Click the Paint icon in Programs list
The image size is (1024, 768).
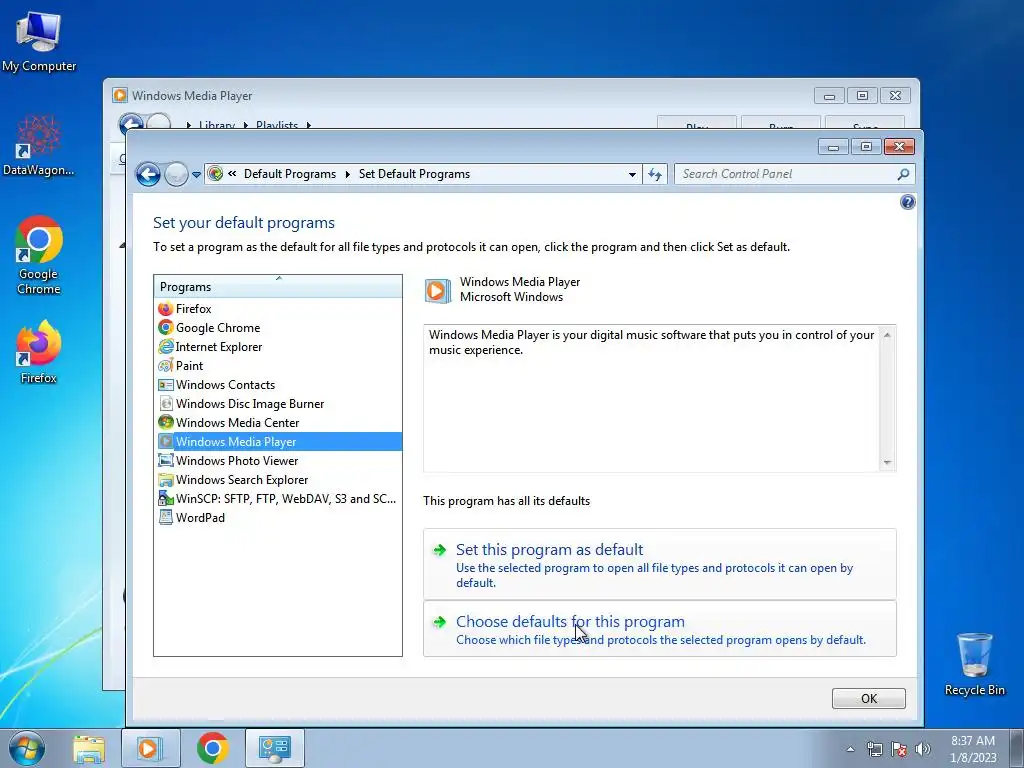[x=166, y=365]
